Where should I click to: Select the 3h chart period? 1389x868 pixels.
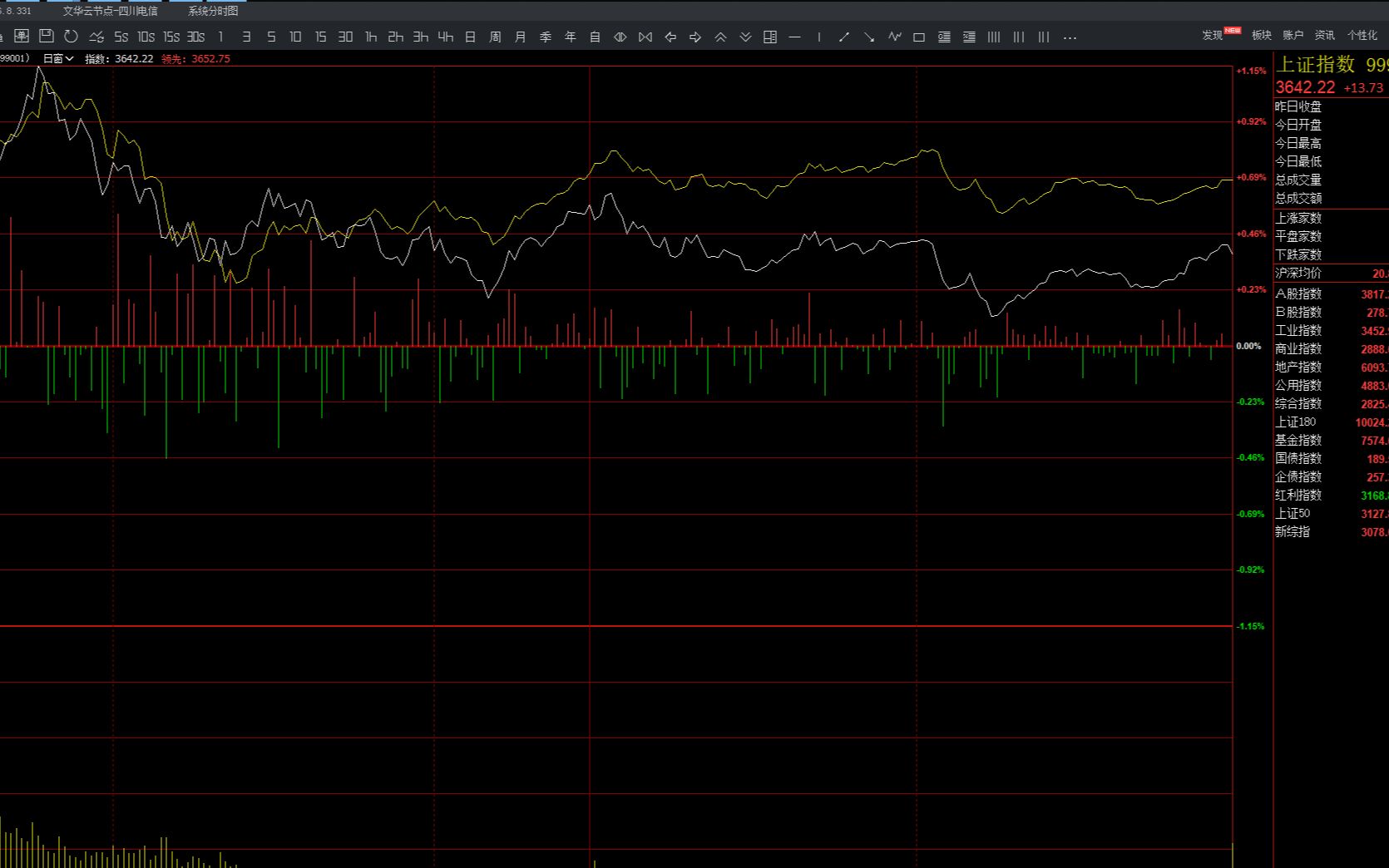(421, 37)
